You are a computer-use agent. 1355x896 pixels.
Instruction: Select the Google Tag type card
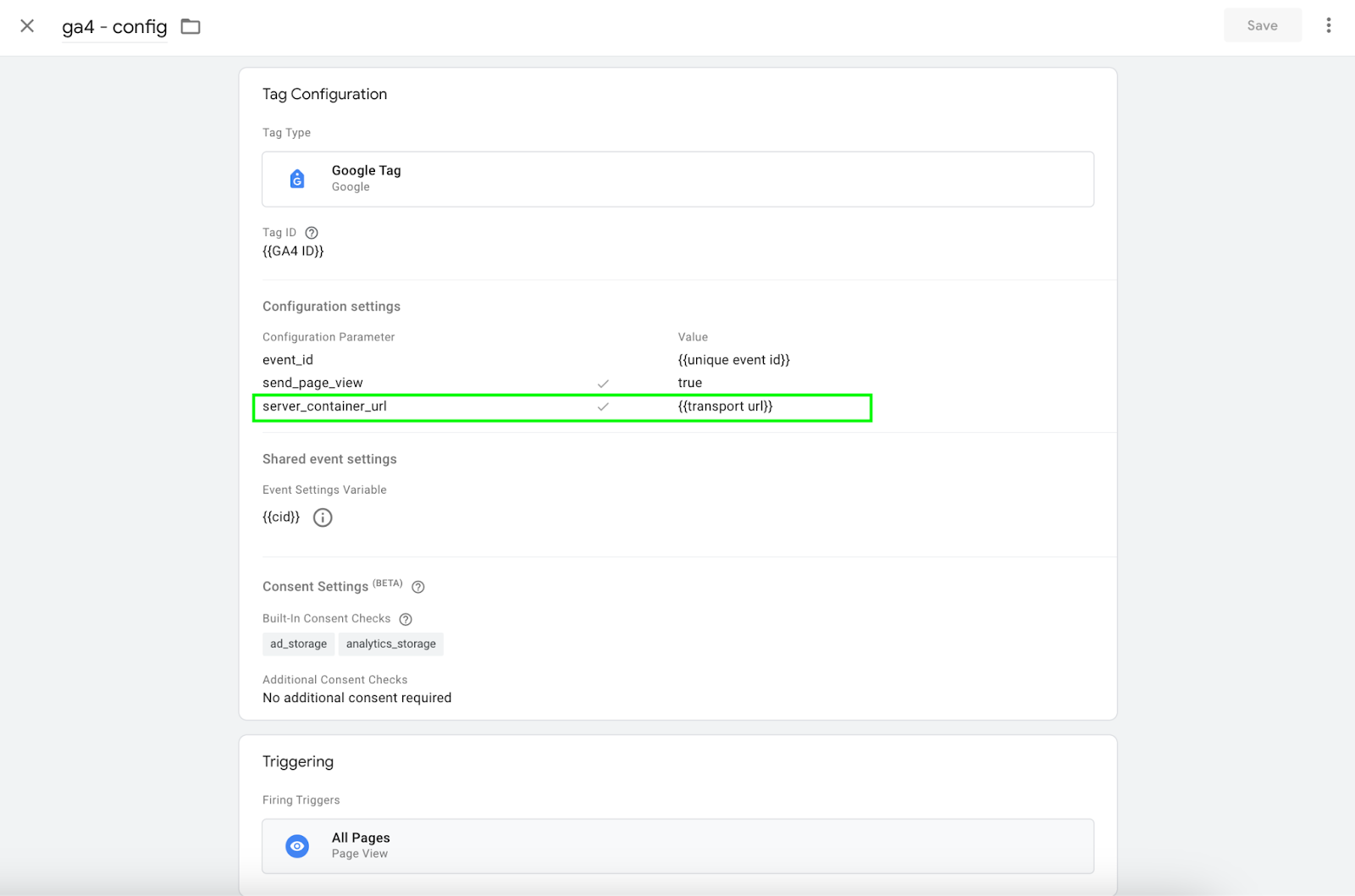coord(677,179)
